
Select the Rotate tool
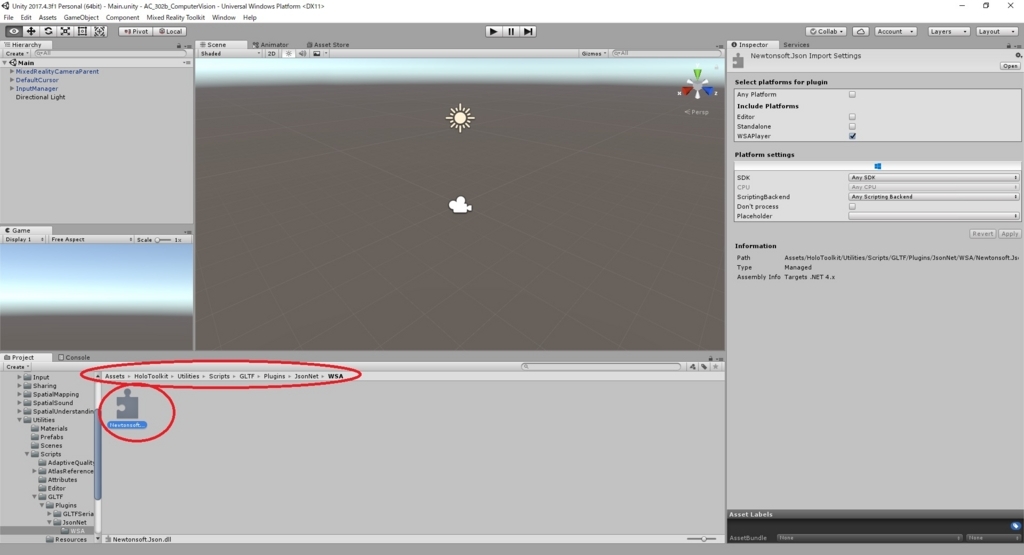48,31
